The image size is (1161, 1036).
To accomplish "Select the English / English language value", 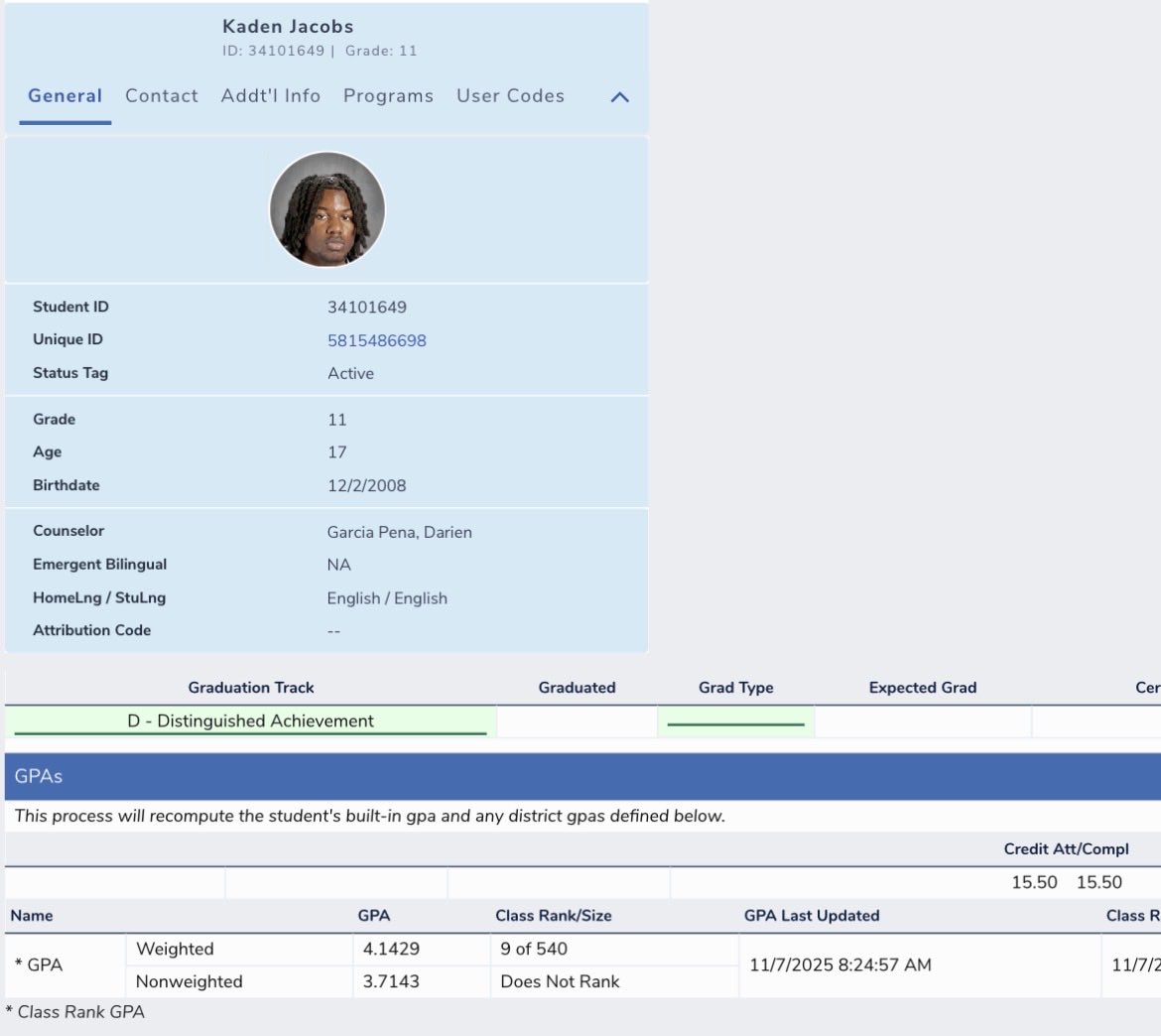I will tap(387, 598).
